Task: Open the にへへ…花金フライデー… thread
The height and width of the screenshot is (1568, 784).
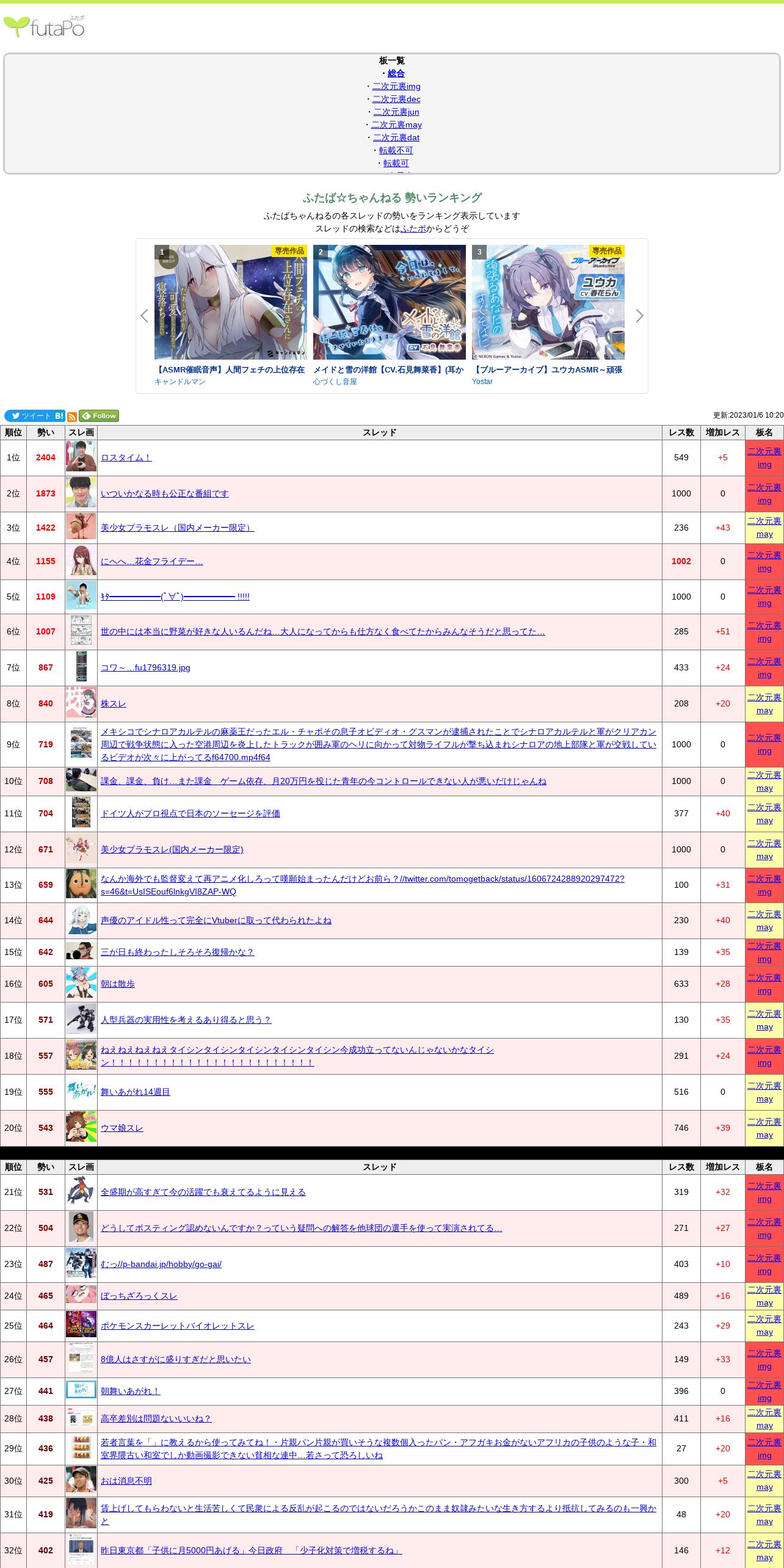Action: (152, 561)
